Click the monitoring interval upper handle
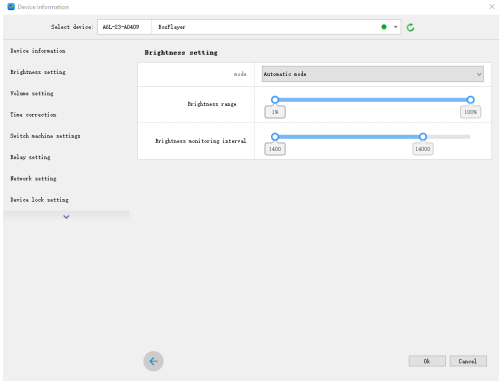The height and width of the screenshot is (385, 504). pos(423,137)
